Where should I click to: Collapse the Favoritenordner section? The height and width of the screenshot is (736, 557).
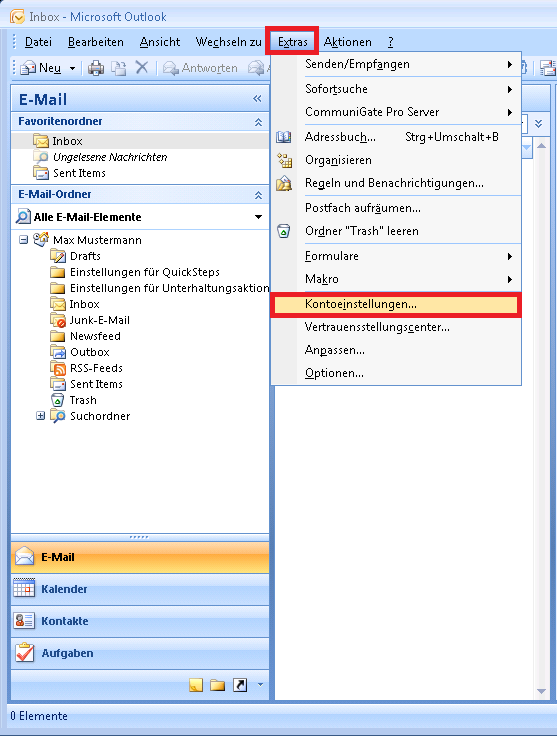[x=258, y=122]
